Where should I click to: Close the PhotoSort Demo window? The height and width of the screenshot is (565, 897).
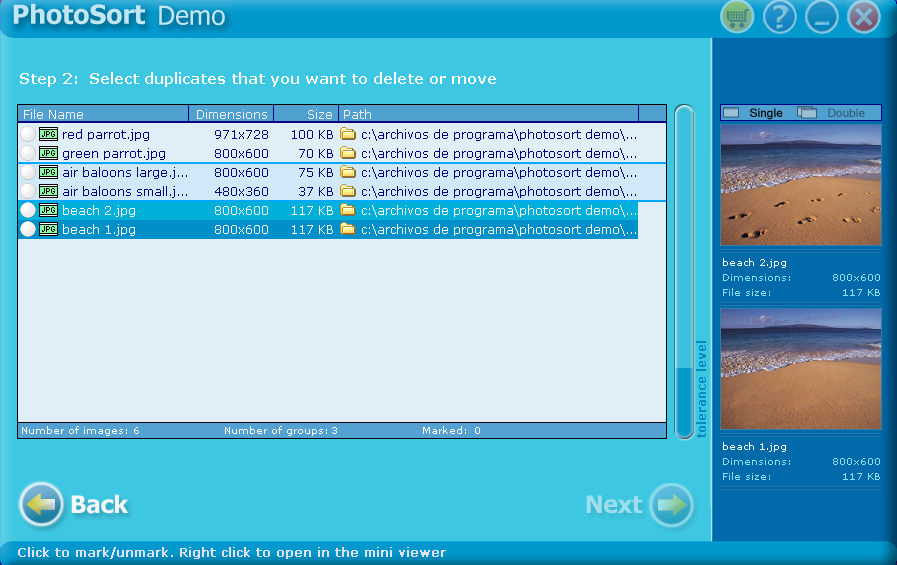point(864,17)
